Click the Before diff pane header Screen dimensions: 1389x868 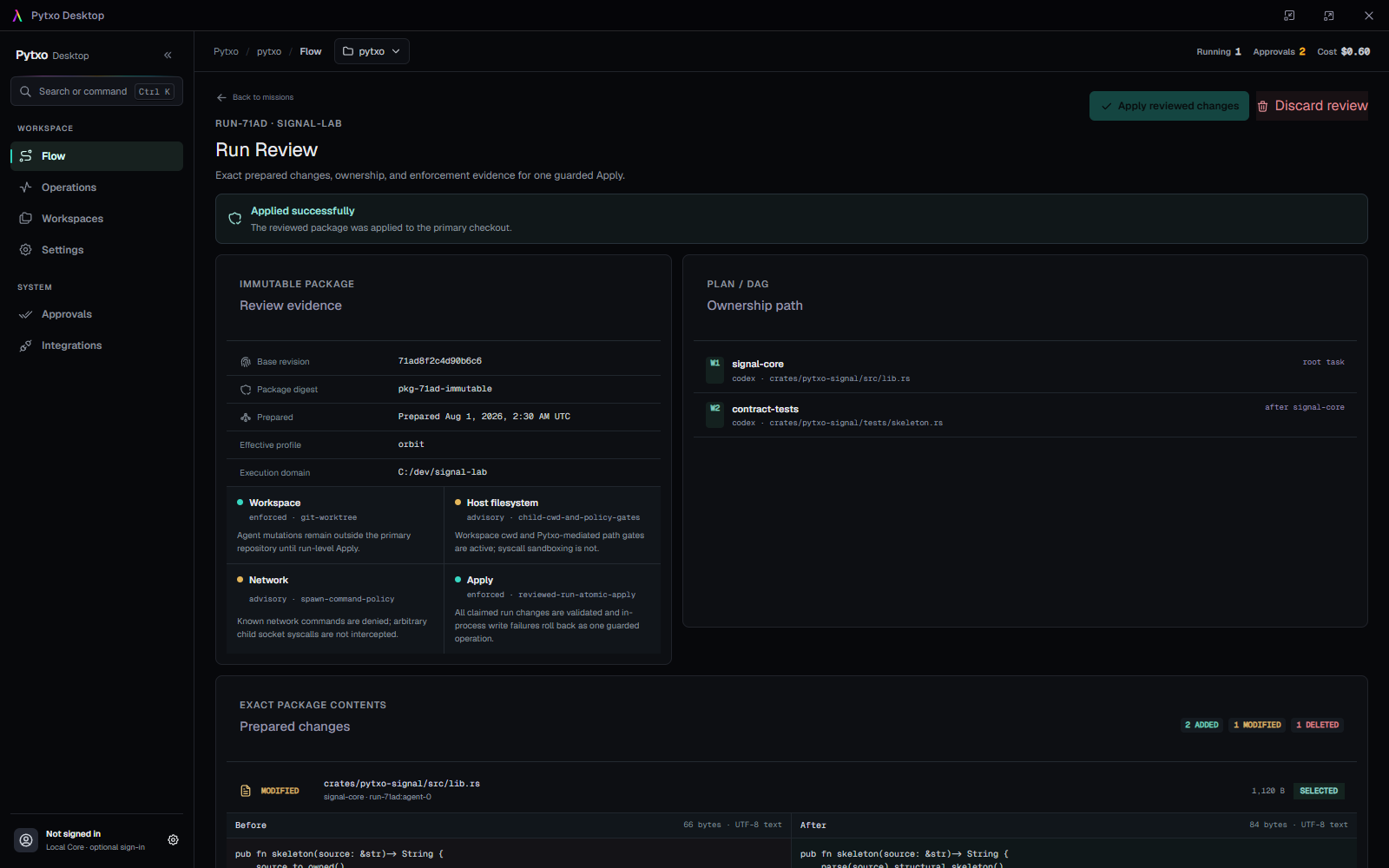click(509, 825)
